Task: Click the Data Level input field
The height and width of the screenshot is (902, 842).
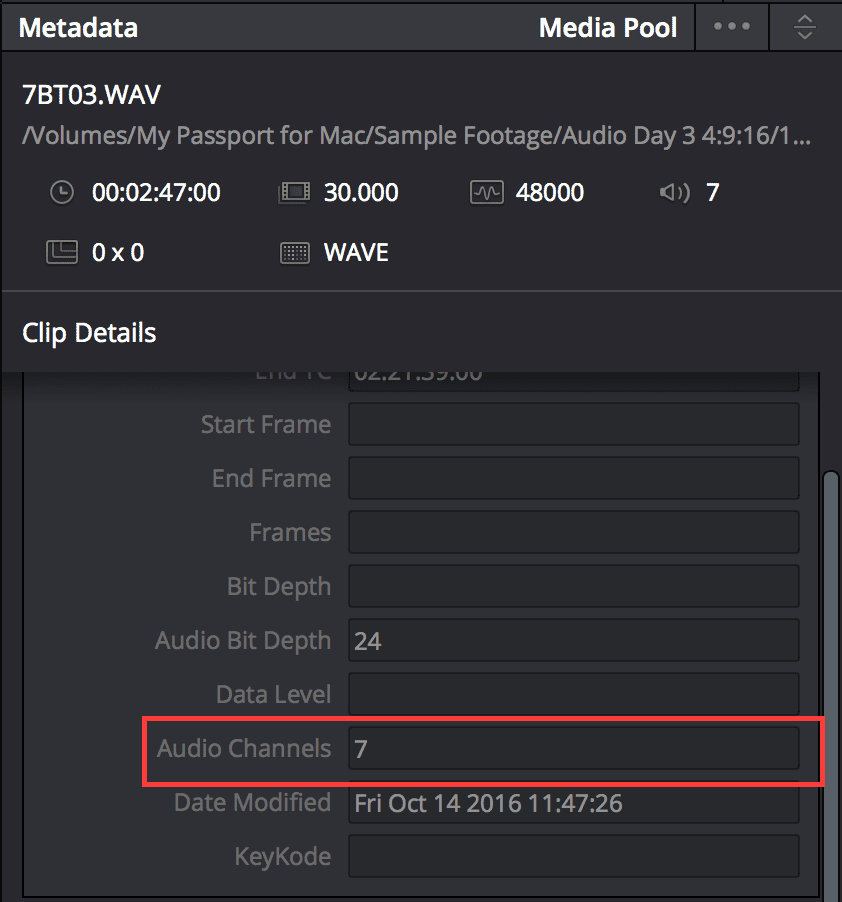Action: pos(573,695)
